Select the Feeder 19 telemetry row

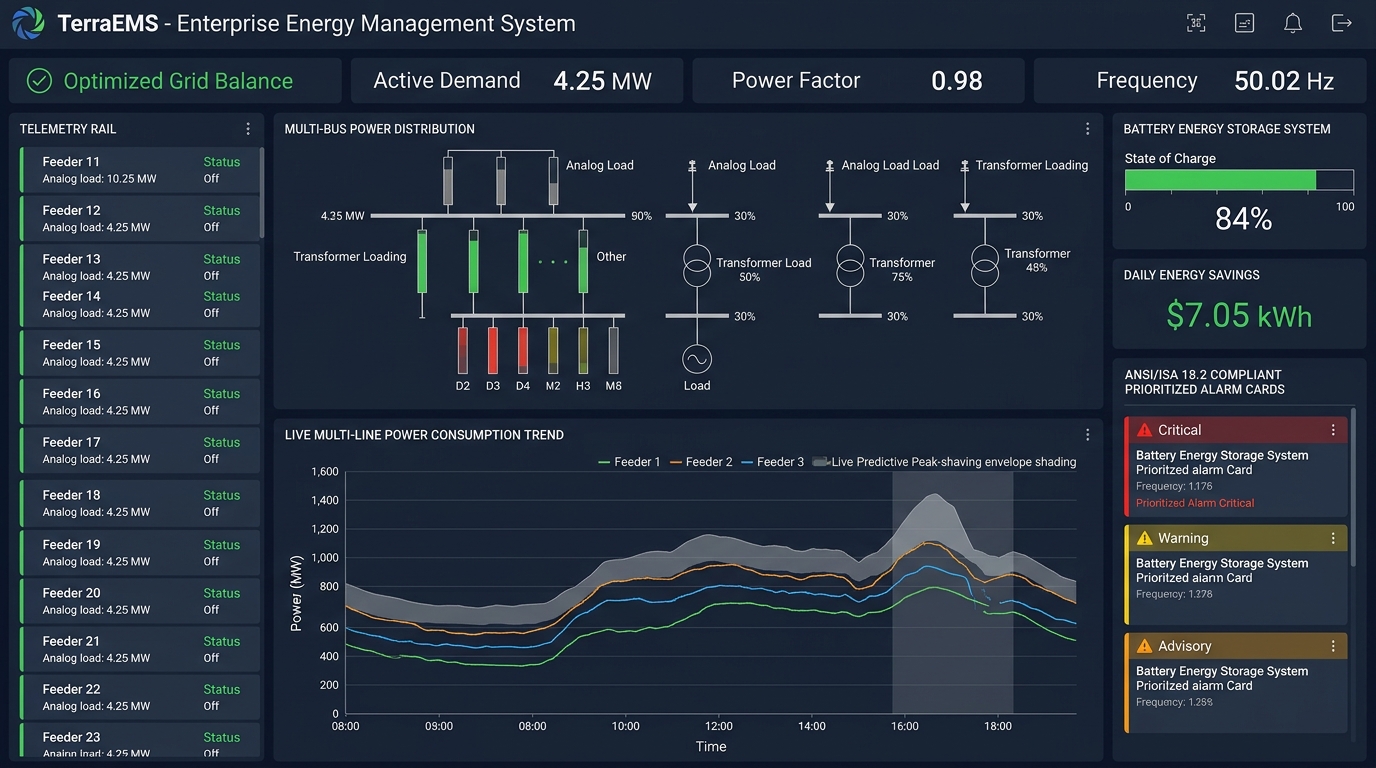pos(140,553)
